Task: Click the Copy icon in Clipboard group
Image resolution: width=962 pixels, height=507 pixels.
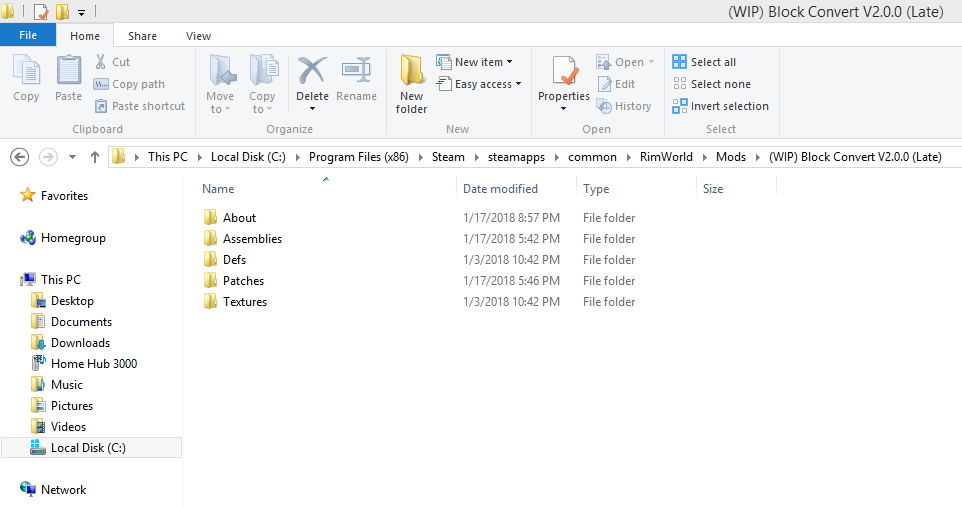Action: 26,70
